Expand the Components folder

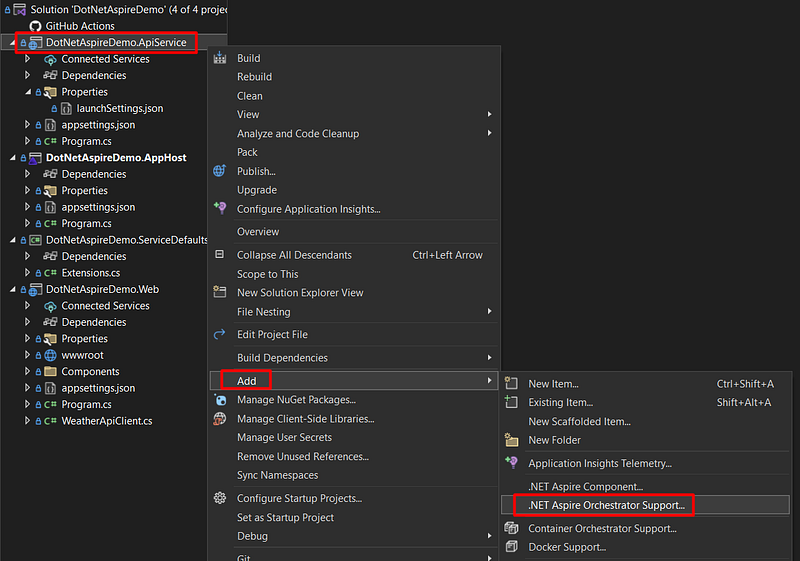(x=28, y=371)
